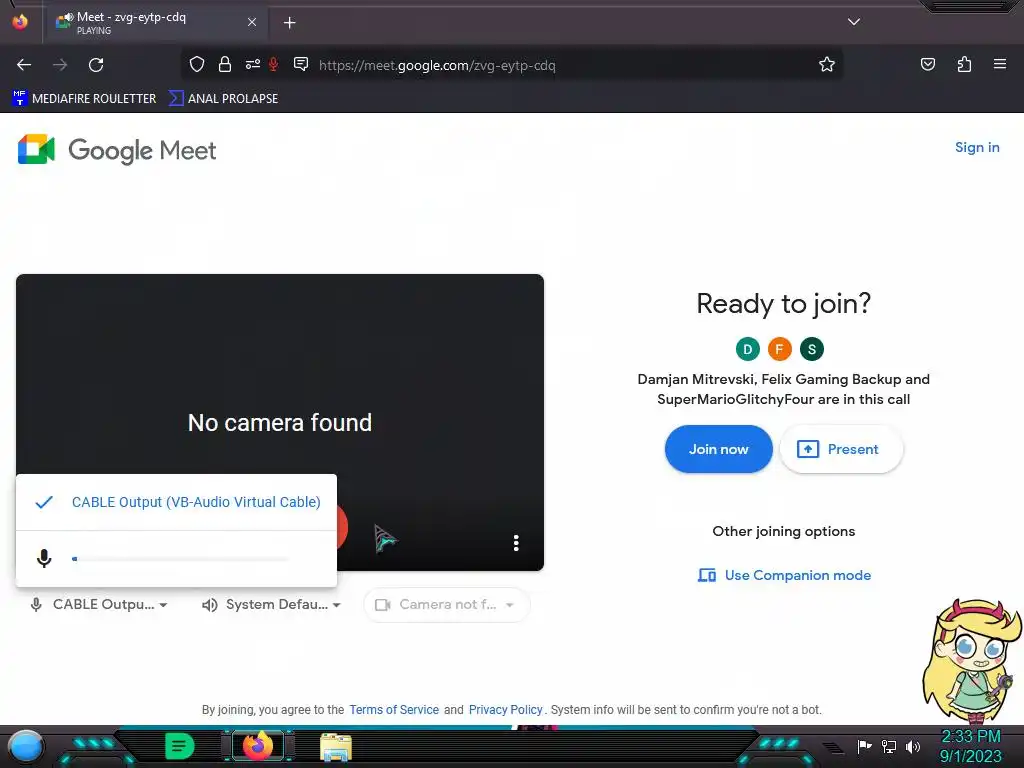
Task: Click the Start orb on the taskbar
Action: pos(26,746)
